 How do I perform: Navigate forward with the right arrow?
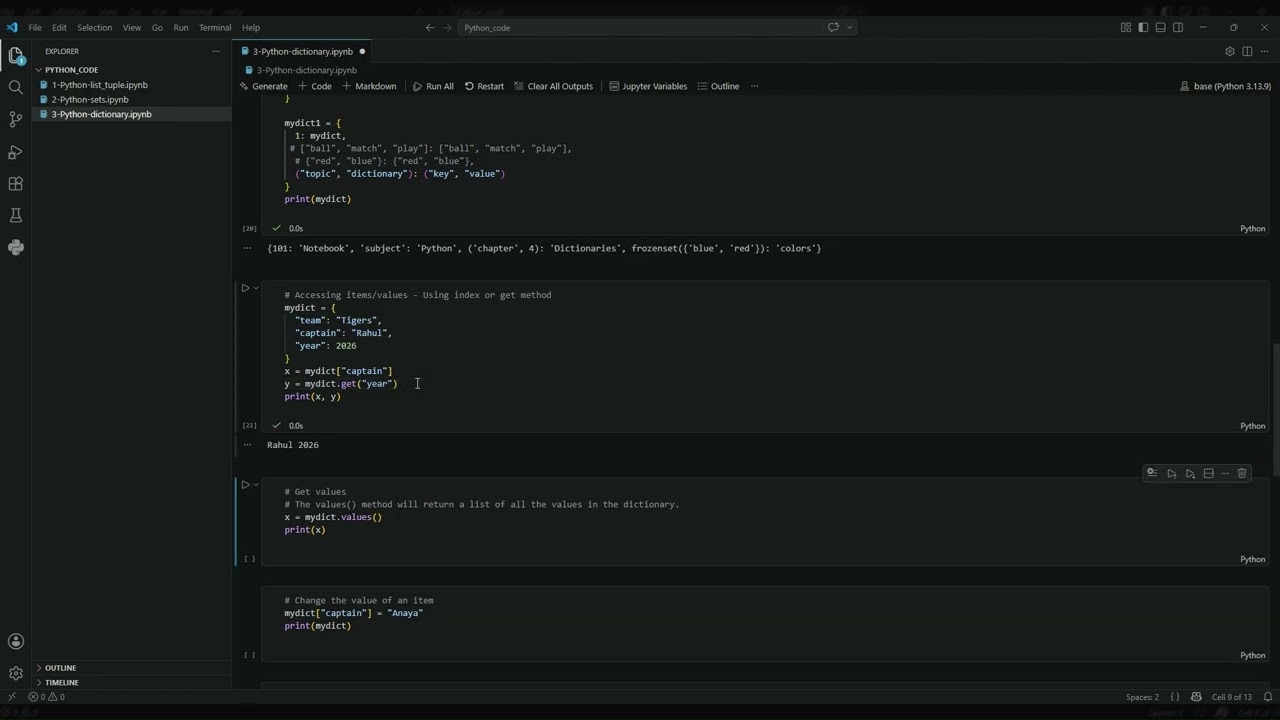click(447, 28)
